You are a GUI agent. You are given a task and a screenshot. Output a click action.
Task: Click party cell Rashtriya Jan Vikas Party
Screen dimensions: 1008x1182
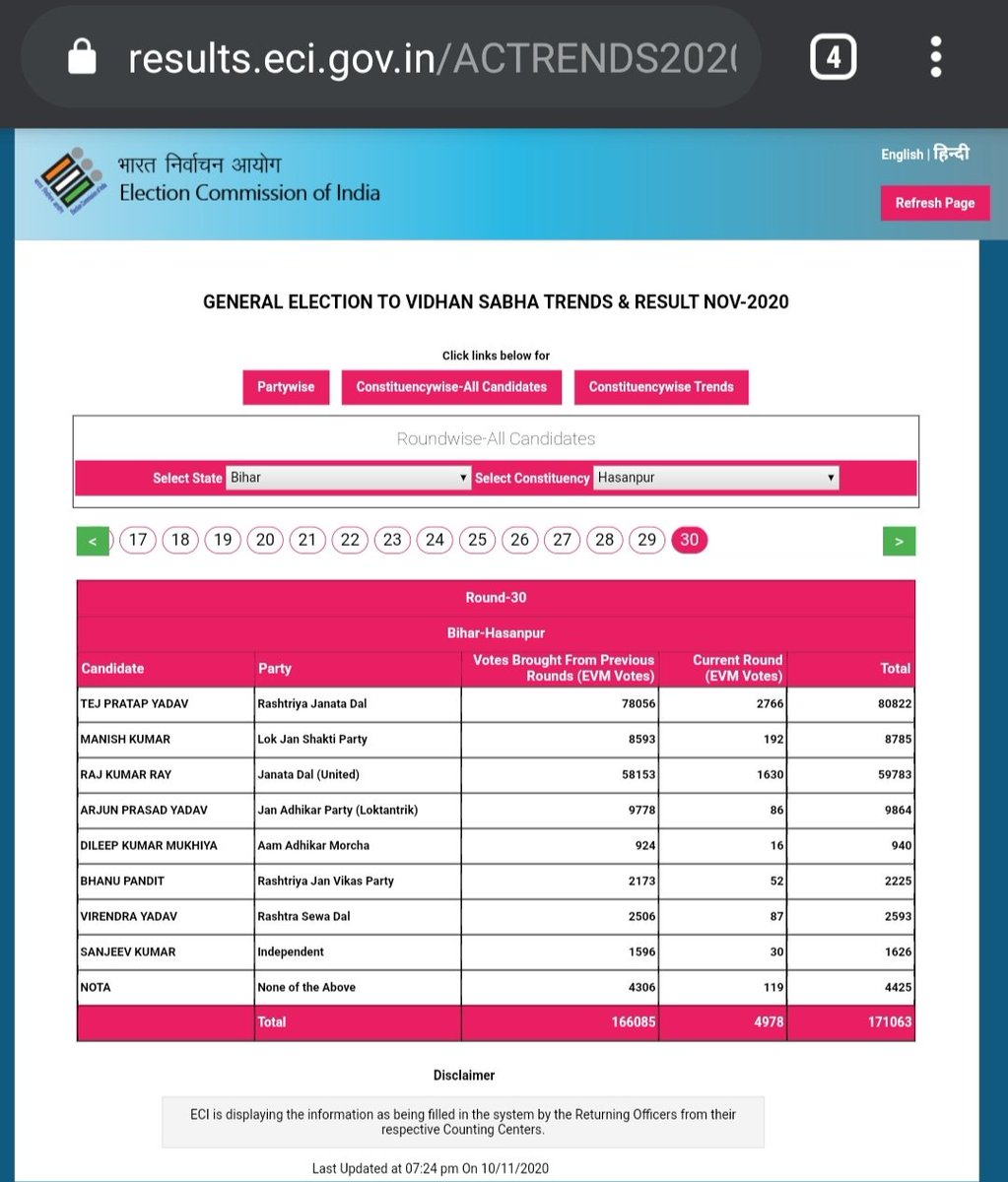point(325,881)
